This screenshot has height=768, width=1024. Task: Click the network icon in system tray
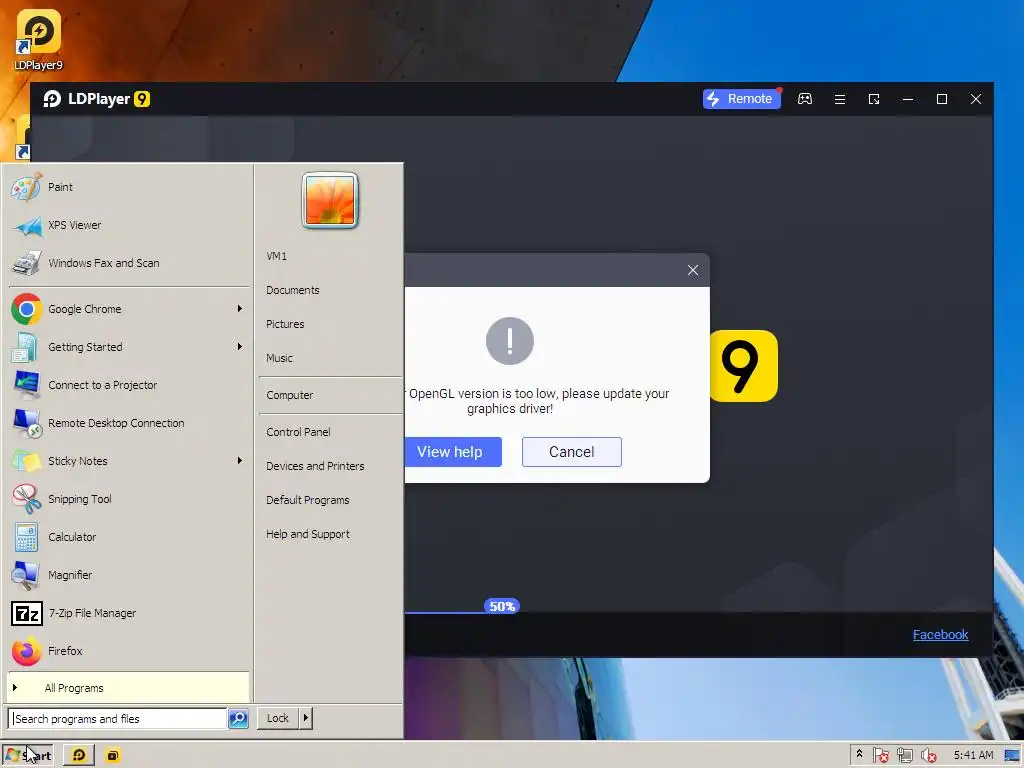pos(904,756)
